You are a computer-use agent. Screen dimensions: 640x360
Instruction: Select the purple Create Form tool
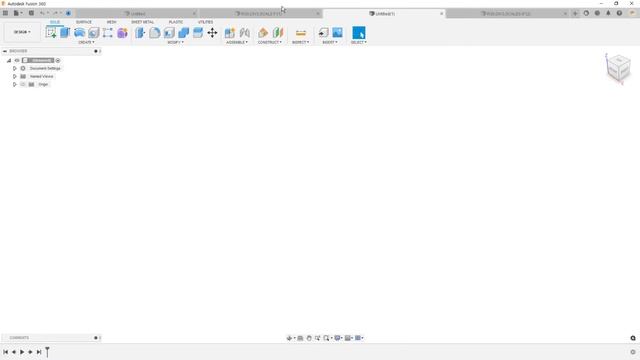tap(122, 33)
